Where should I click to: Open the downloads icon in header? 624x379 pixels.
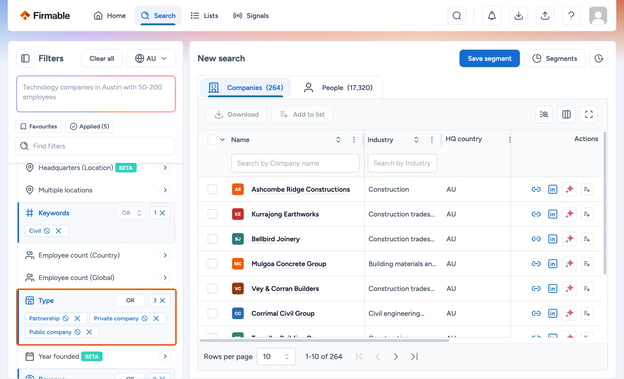pyautogui.click(x=518, y=16)
